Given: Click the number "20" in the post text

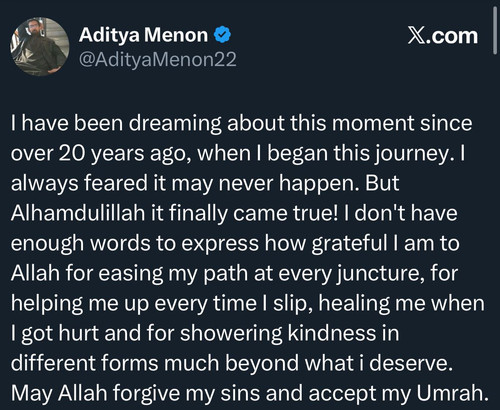Looking at the screenshot, I should coord(72,153).
